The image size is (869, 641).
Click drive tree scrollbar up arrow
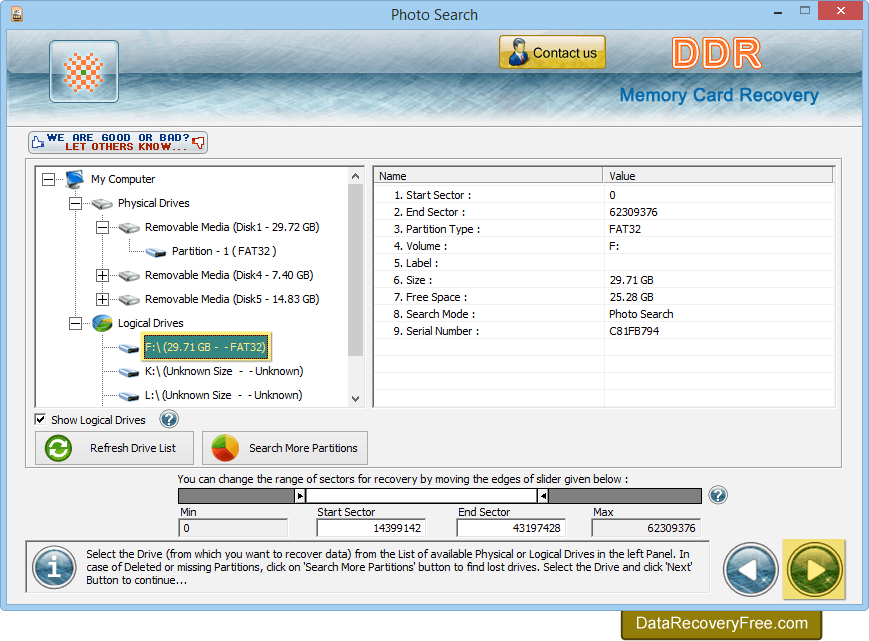(356, 176)
